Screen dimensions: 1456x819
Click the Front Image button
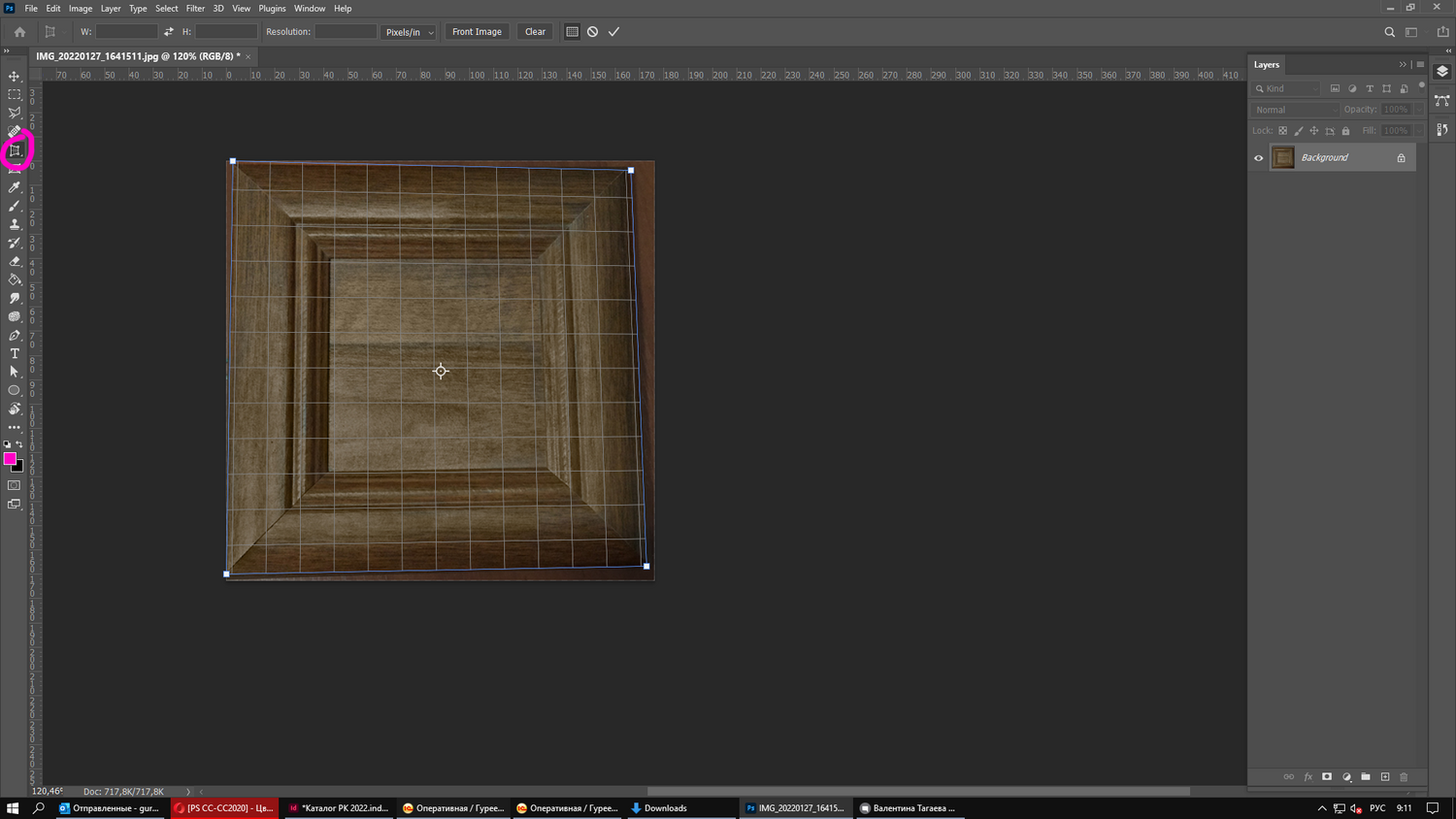[x=477, y=32]
